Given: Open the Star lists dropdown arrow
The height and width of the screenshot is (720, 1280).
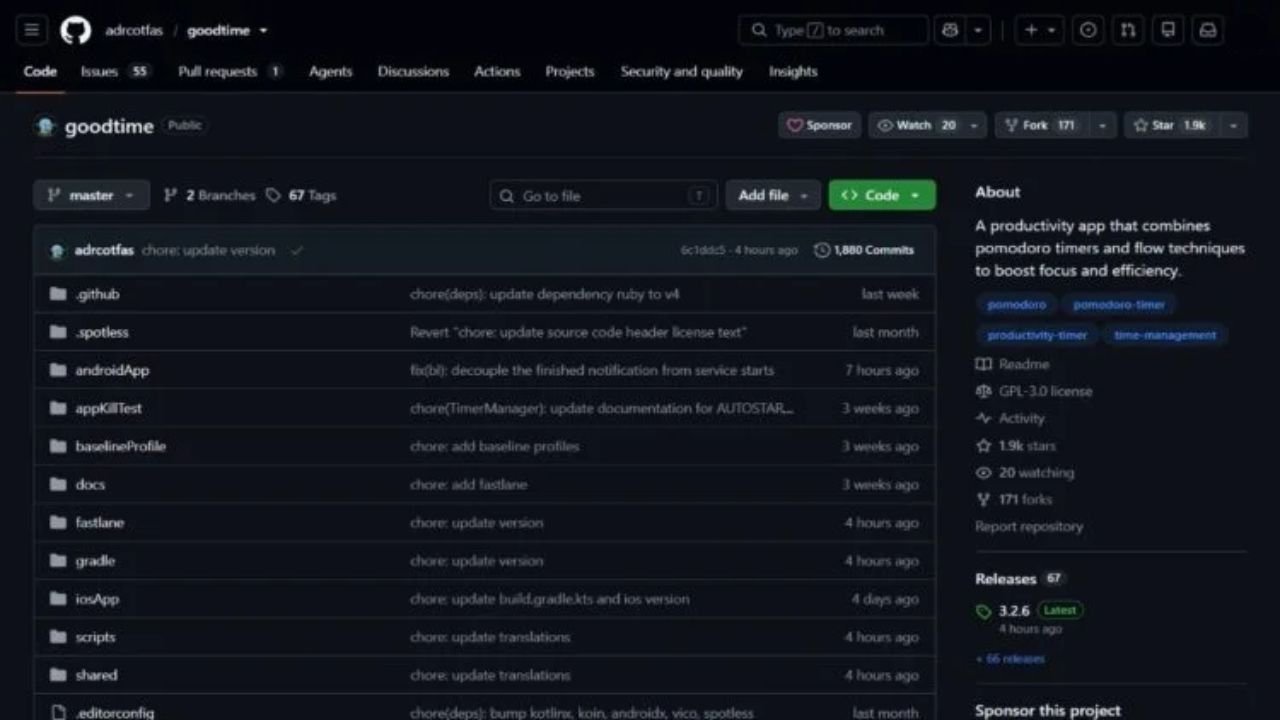Looking at the screenshot, I should coord(1234,125).
